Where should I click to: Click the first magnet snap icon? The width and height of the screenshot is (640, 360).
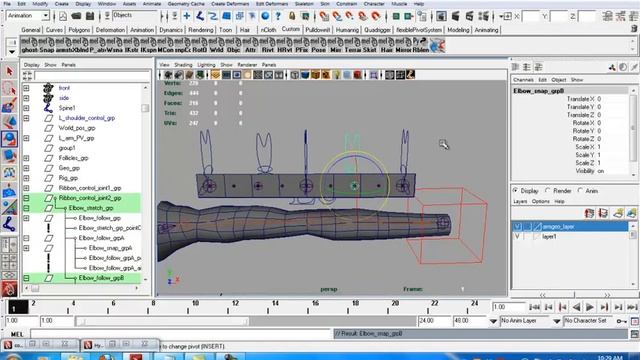(x=324, y=16)
